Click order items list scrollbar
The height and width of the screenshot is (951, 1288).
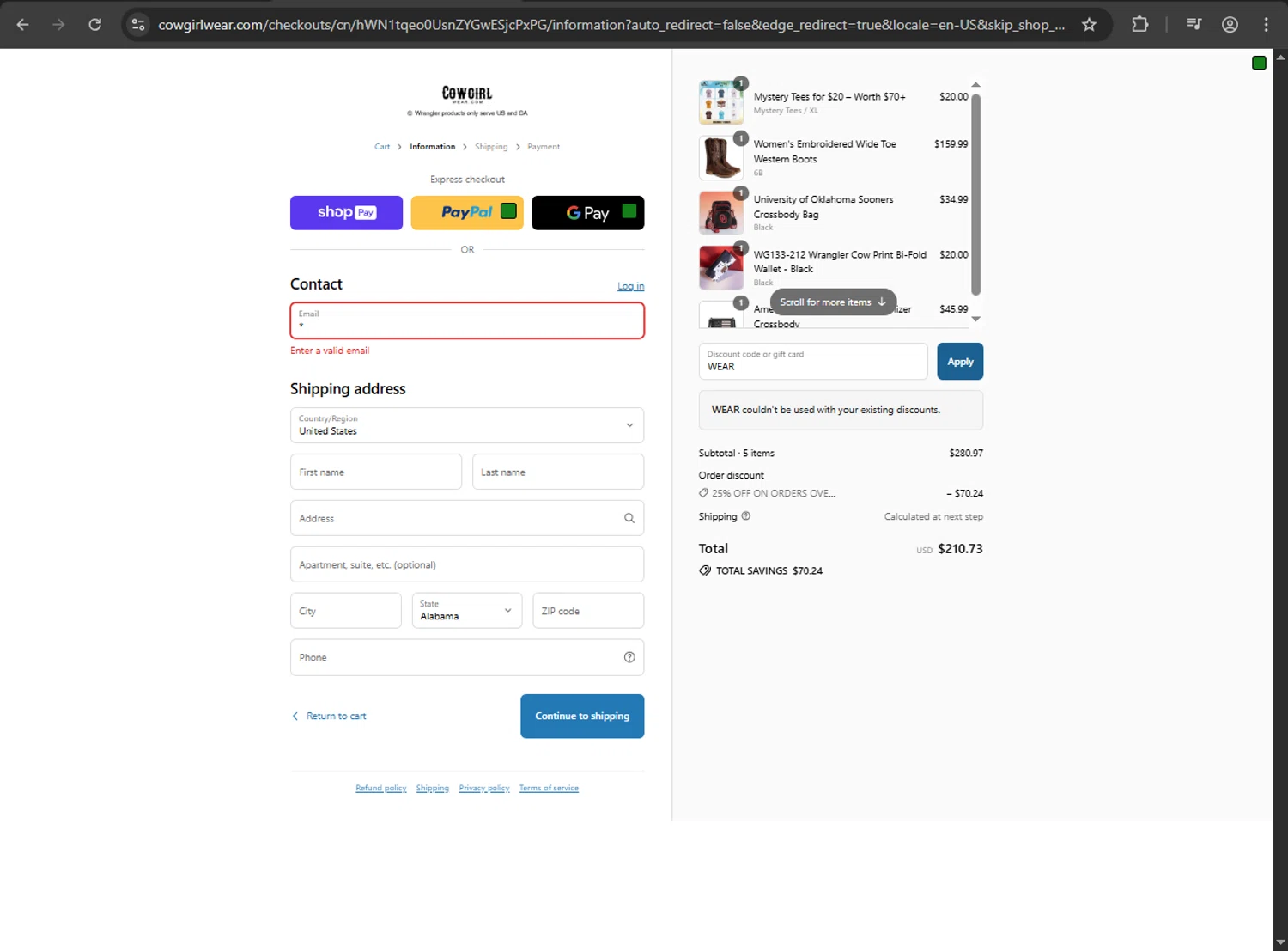point(975,194)
